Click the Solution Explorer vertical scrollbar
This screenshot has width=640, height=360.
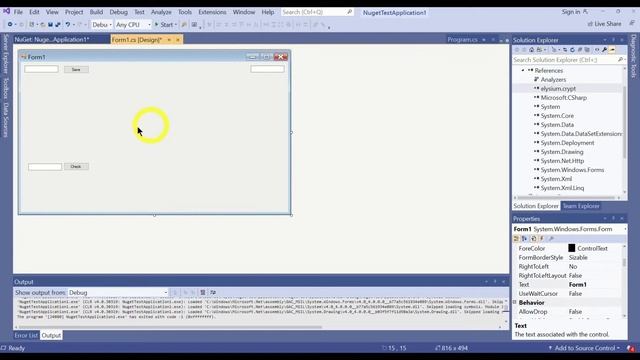pos(624,122)
